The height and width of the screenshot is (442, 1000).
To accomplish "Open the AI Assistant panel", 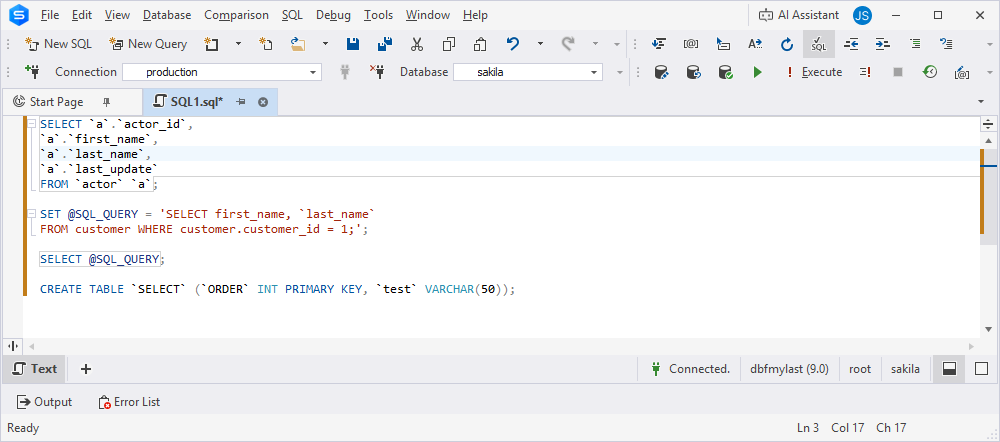I will coord(798,15).
